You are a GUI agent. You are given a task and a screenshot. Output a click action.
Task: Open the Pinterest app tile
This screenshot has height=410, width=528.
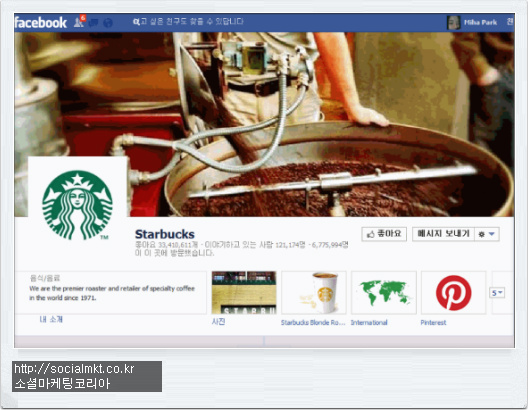coord(453,293)
